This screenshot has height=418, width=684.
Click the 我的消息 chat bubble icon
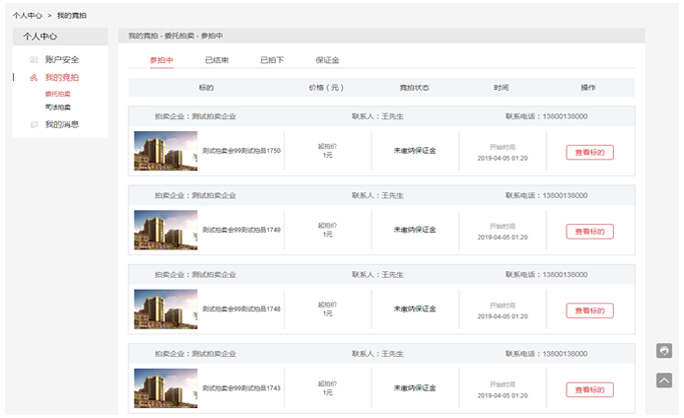coord(35,125)
